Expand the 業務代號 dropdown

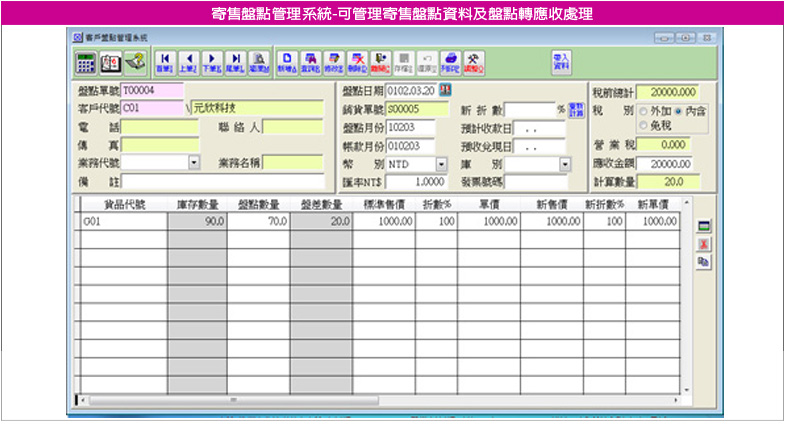click(x=194, y=162)
